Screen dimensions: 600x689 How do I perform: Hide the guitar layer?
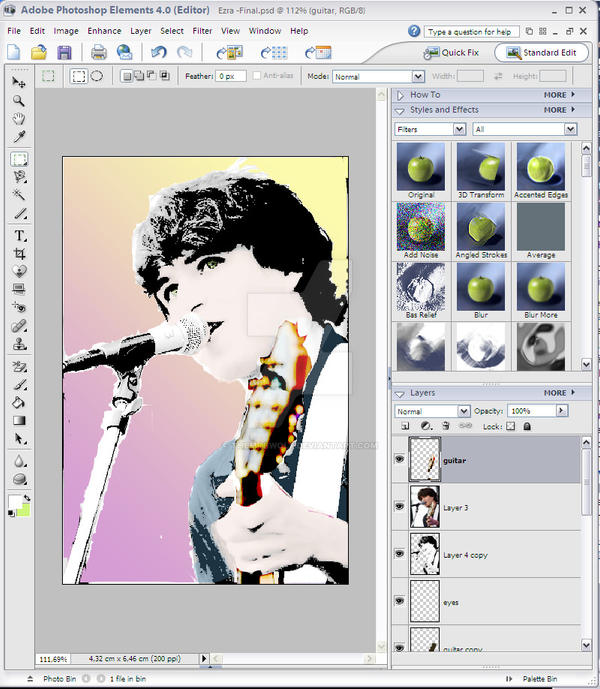(x=399, y=459)
